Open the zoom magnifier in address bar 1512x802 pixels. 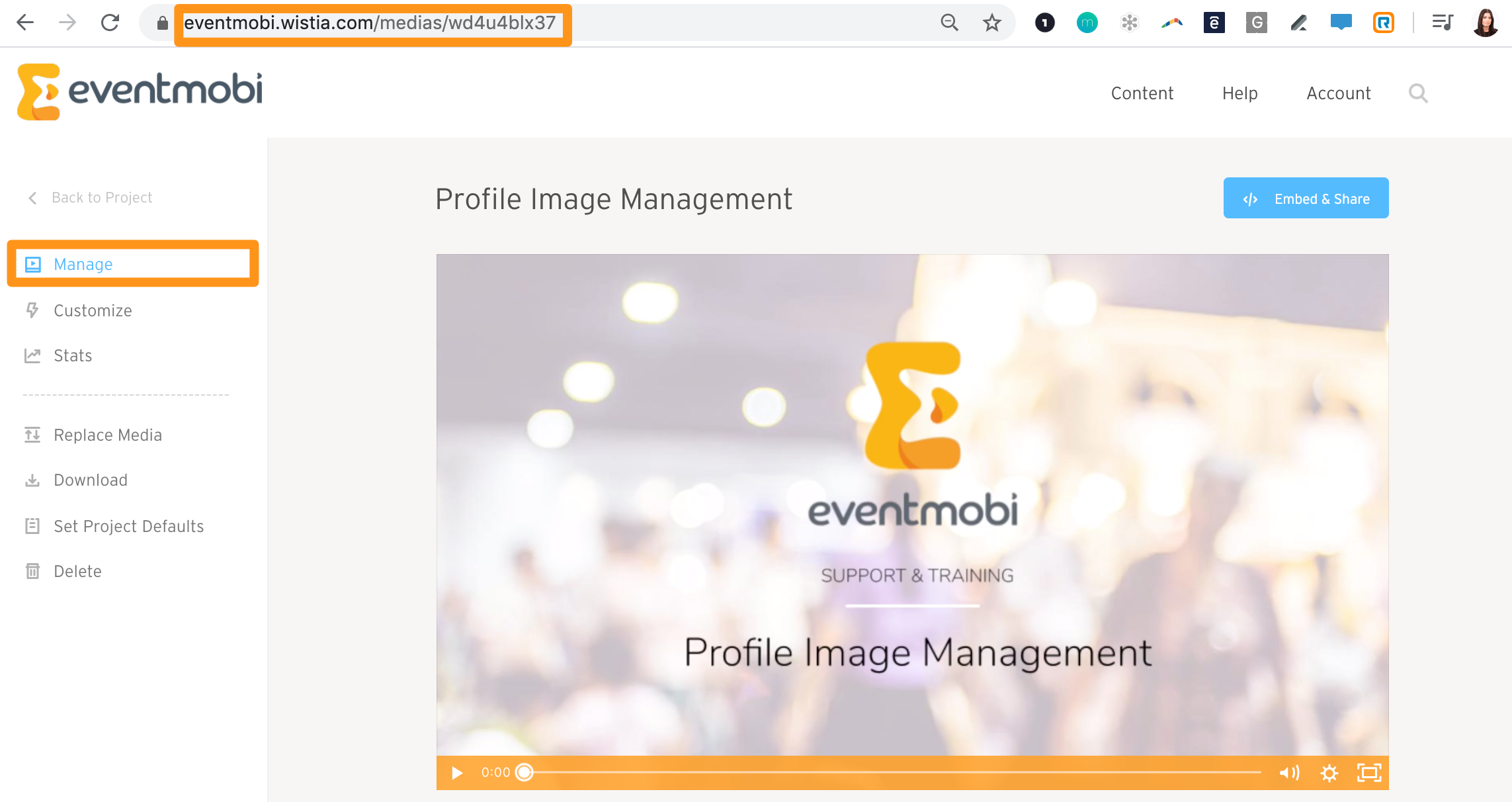pyautogui.click(x=949, y=22)
